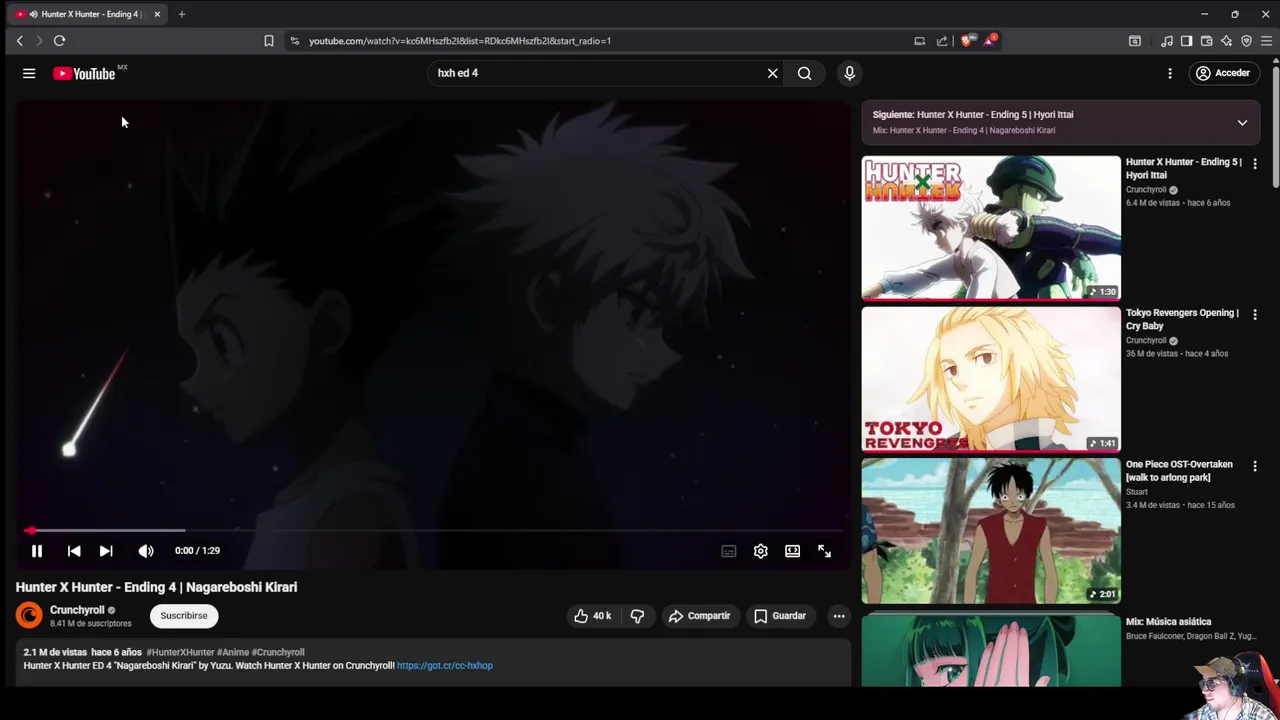Open Brave VPN shield icon
Image resolution: width=1280 pixels, height=720 pixels.
[1246, 41]
